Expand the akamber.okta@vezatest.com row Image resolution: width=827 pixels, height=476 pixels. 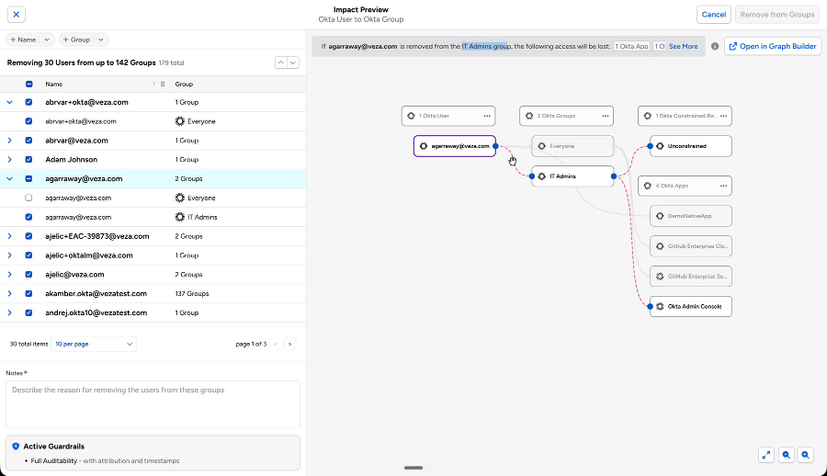coord(9,294)
